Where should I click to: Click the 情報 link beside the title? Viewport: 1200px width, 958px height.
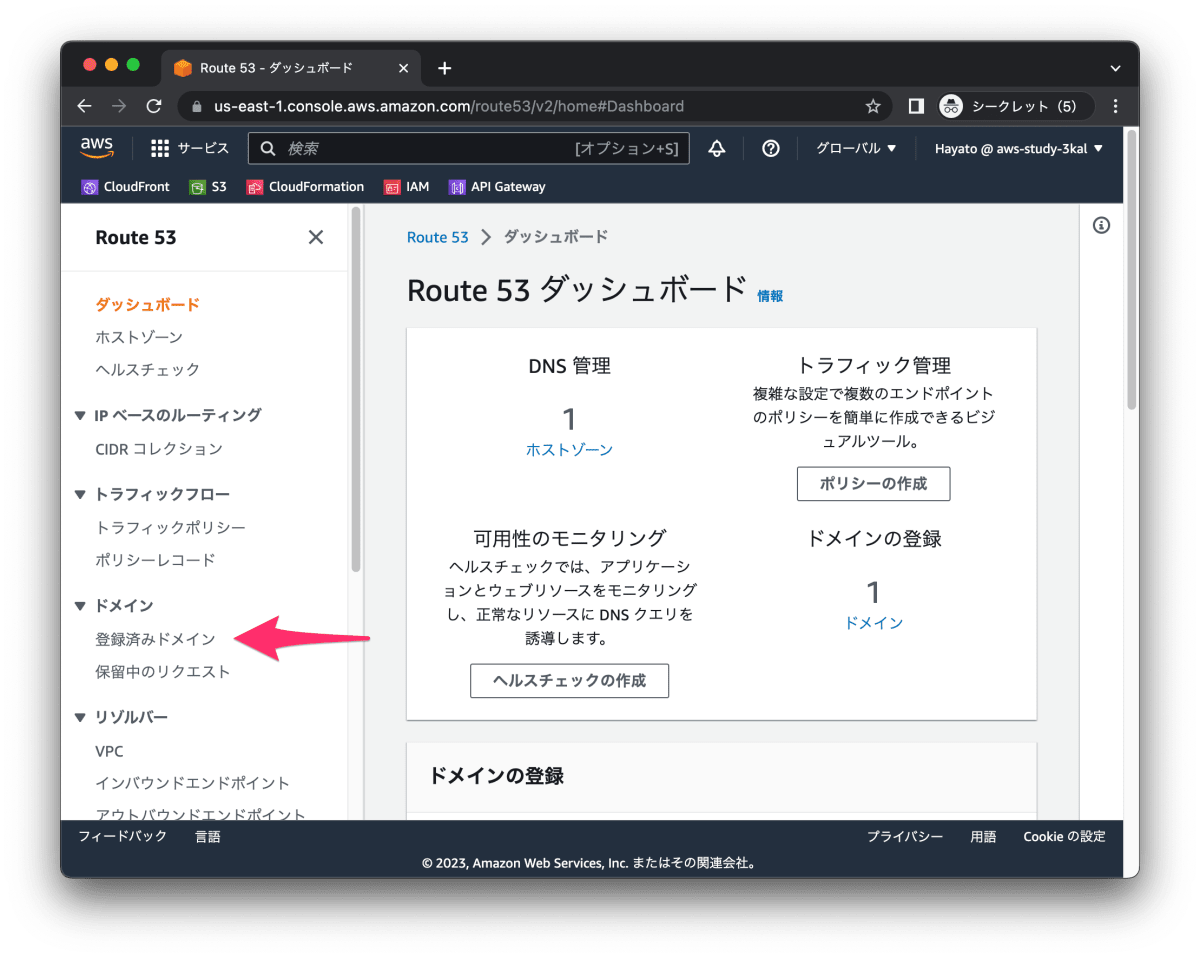(770, 296)
